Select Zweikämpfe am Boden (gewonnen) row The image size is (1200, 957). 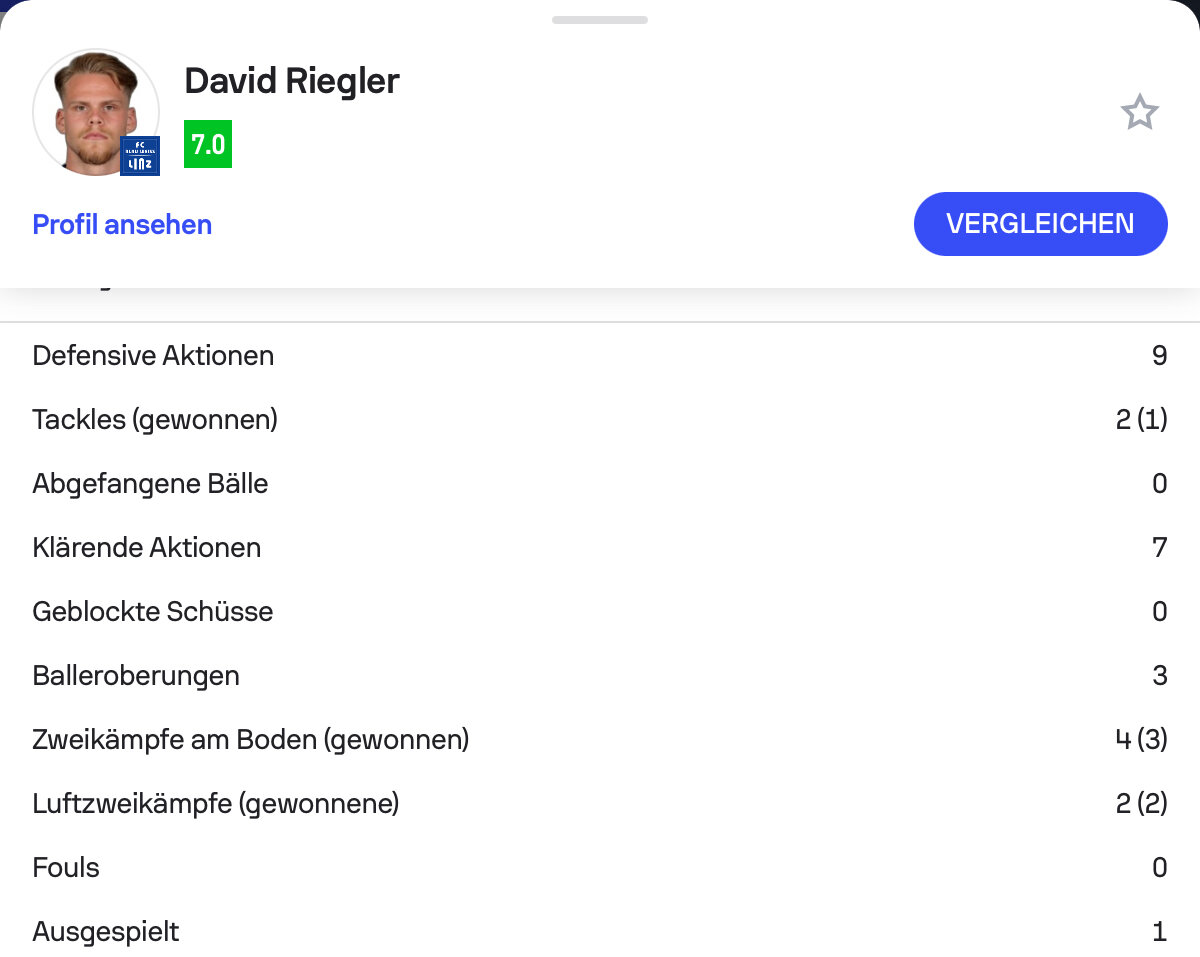600,740
